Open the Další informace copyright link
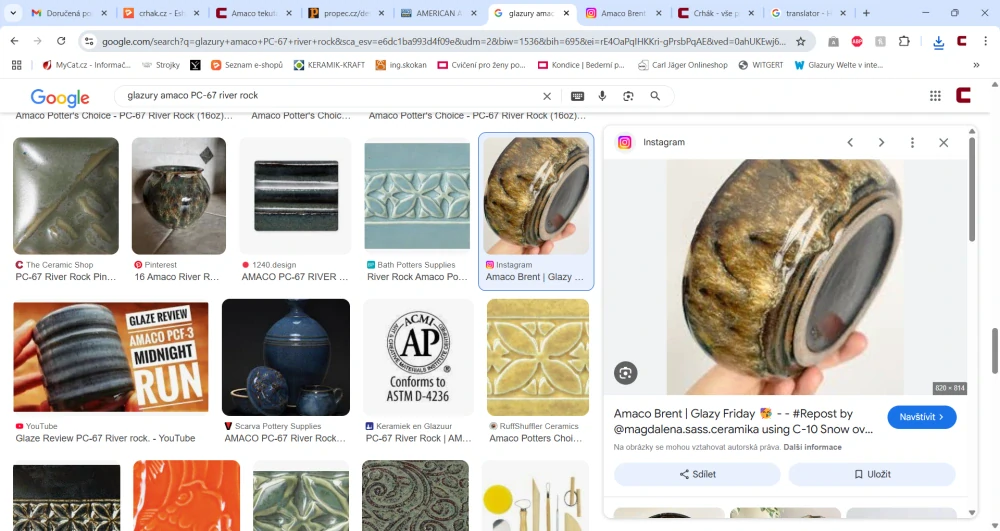1000x531 pixels. (812, 447)
